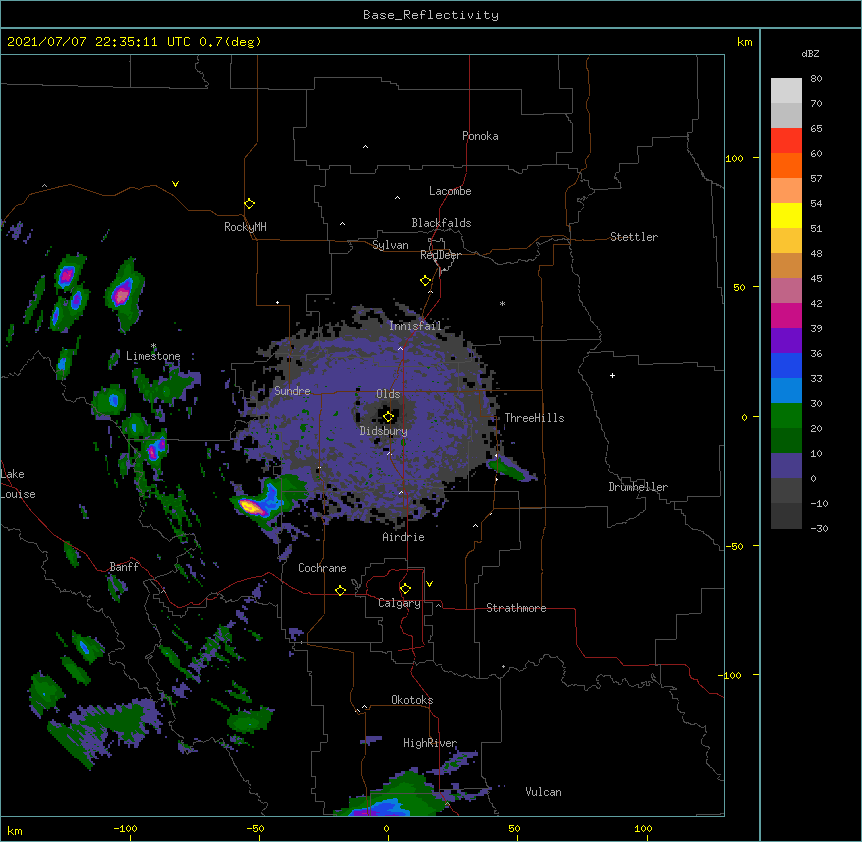This screenshot has height=842, width=862.
Task: Select the Limestone label
Action: click(x=153, y=356)
